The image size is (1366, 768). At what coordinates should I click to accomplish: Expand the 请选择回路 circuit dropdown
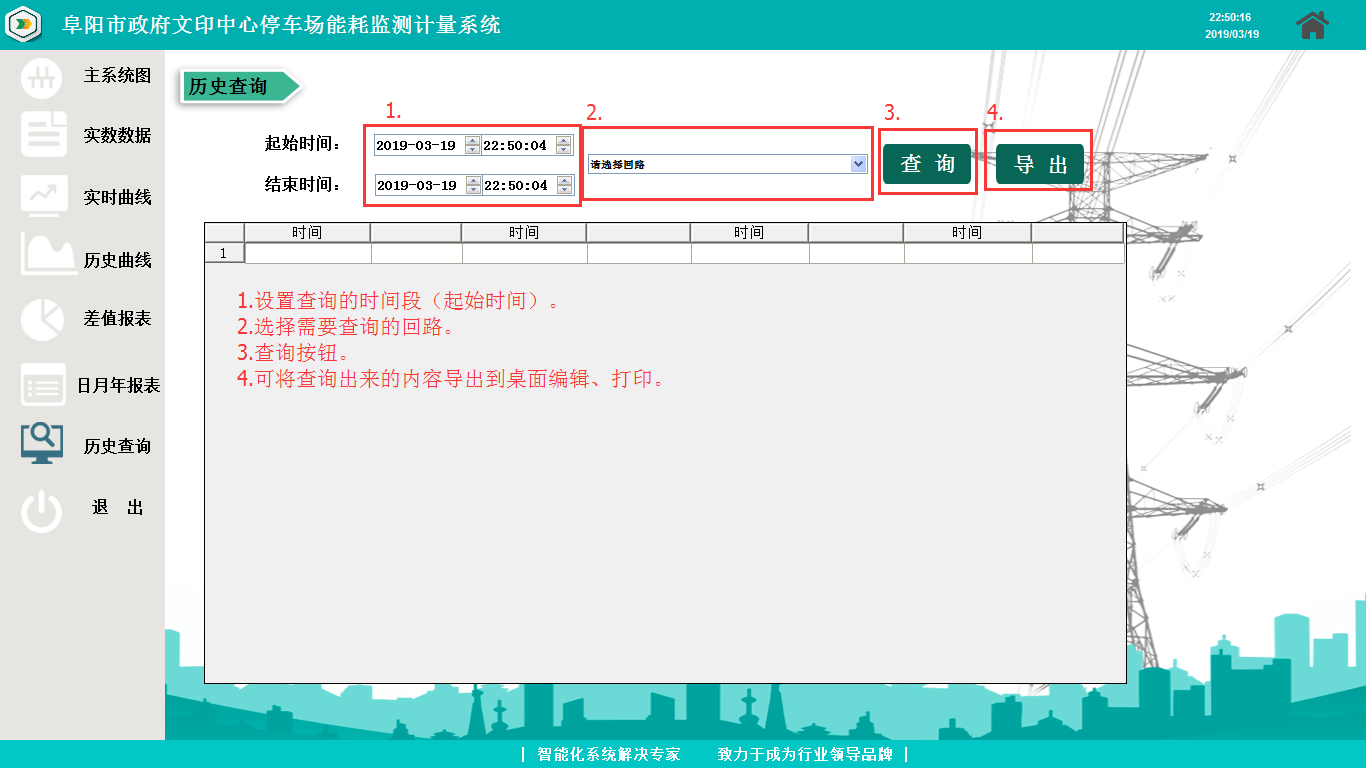click(x=857, y=164)
